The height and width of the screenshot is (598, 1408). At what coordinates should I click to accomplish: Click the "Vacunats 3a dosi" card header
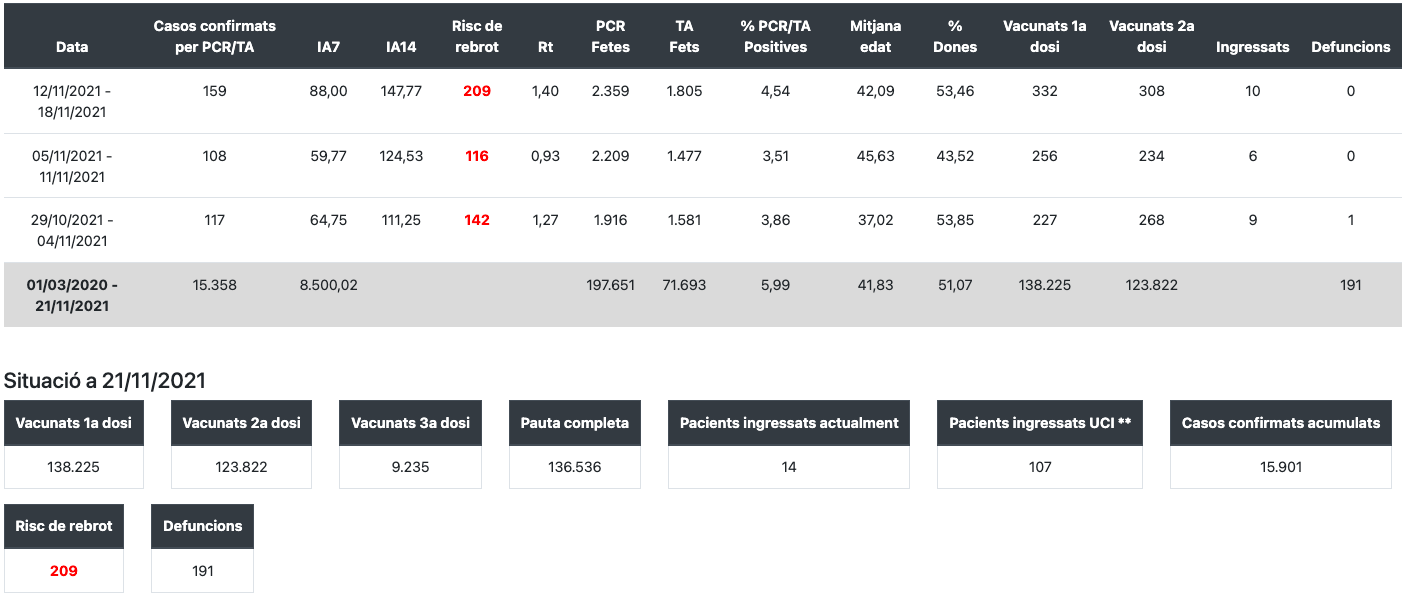coord(410,423)
